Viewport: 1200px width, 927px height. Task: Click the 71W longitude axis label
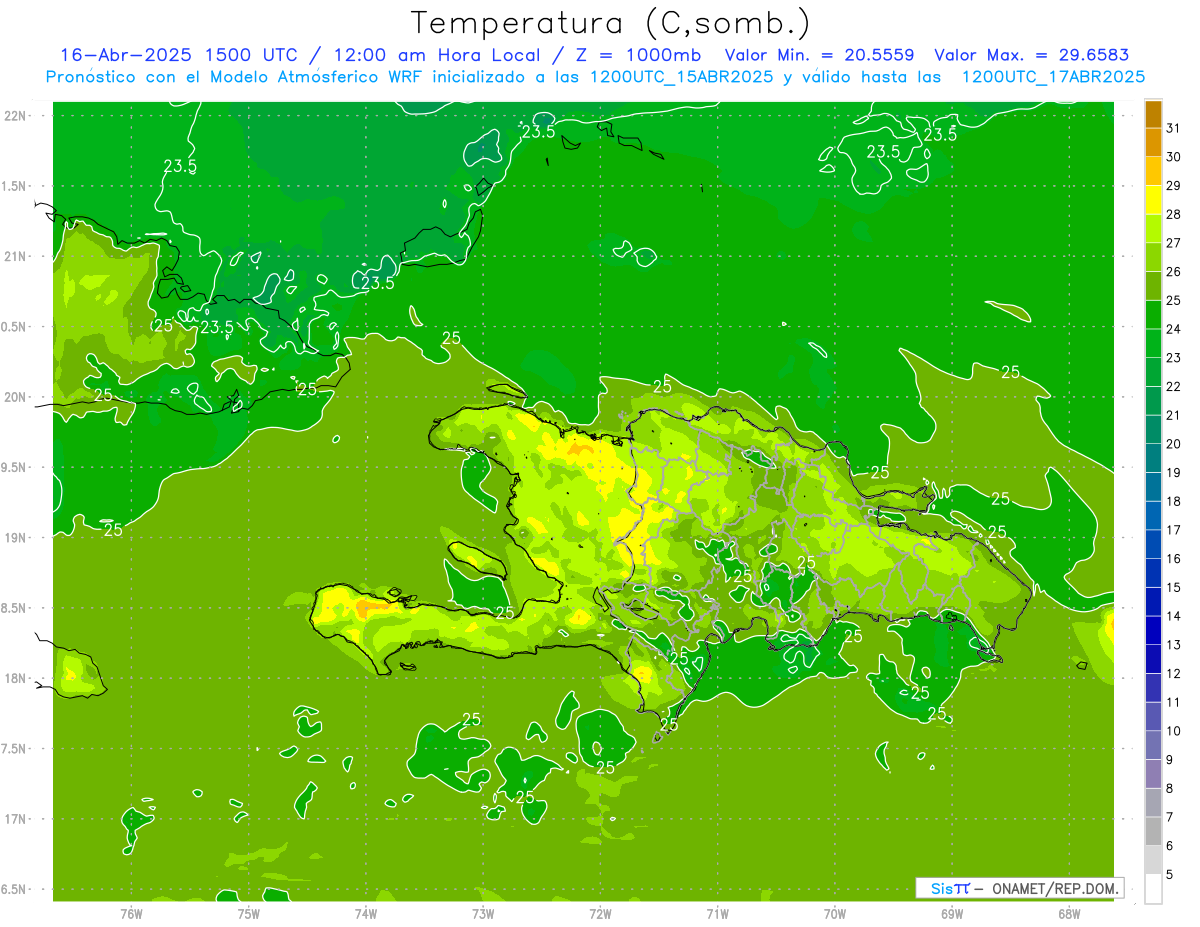point(717,914)
